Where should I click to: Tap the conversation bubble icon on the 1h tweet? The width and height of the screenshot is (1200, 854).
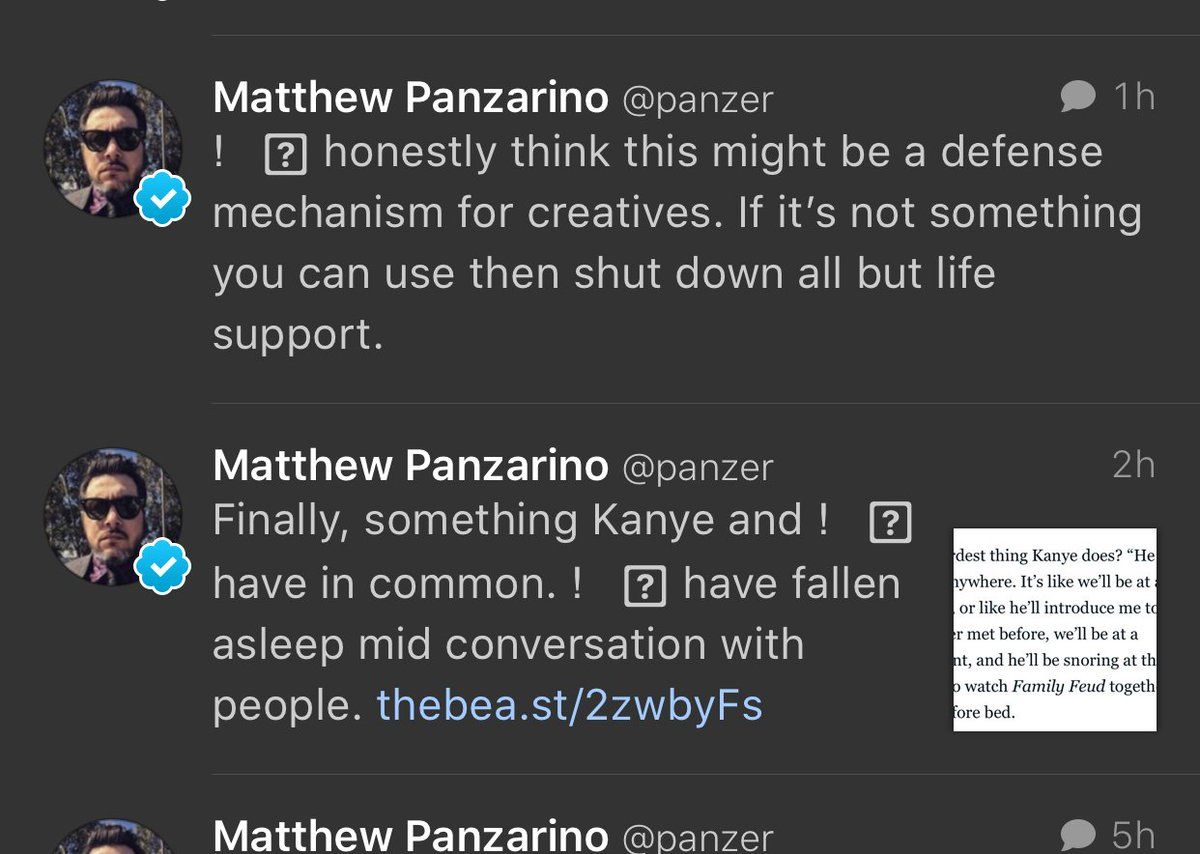point(1078,97)
